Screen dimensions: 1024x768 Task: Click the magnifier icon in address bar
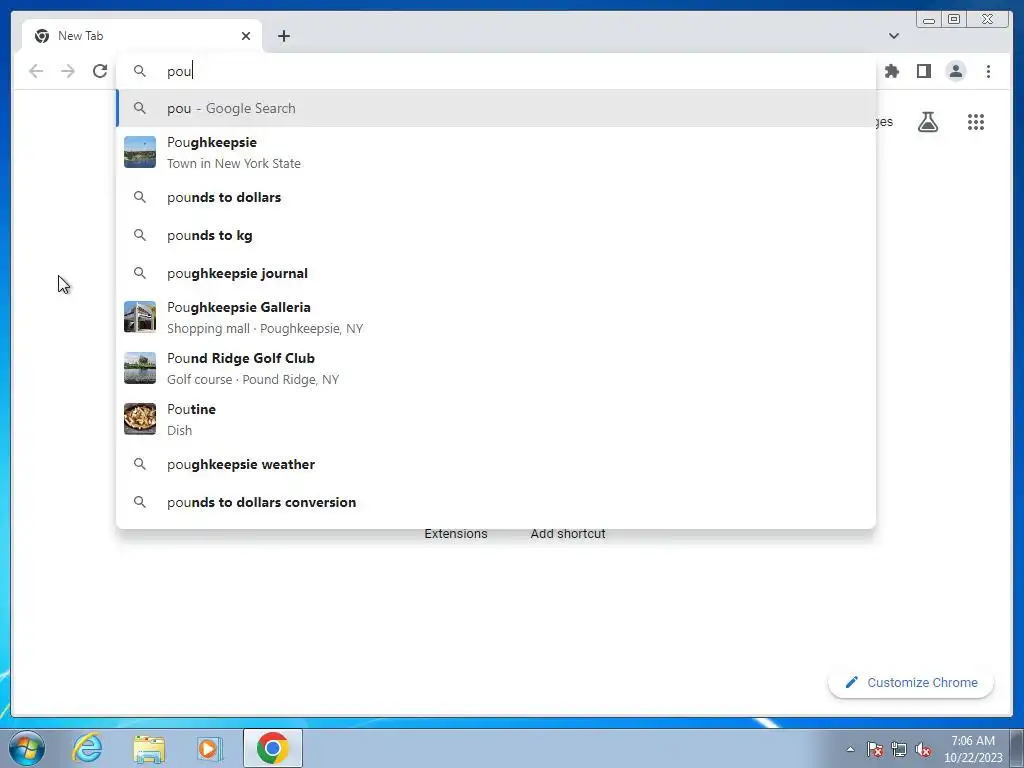click(140, 71)
